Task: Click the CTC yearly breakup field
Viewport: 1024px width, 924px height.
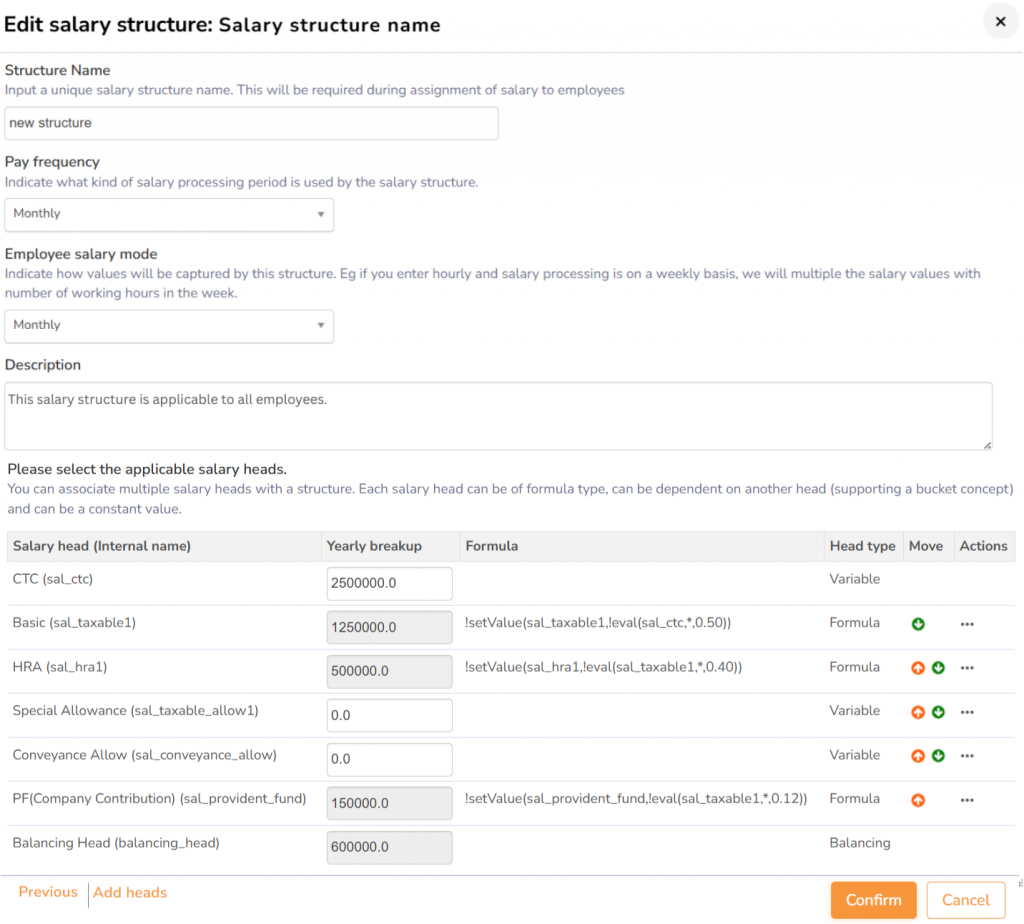Action: (x=389, y=584)
